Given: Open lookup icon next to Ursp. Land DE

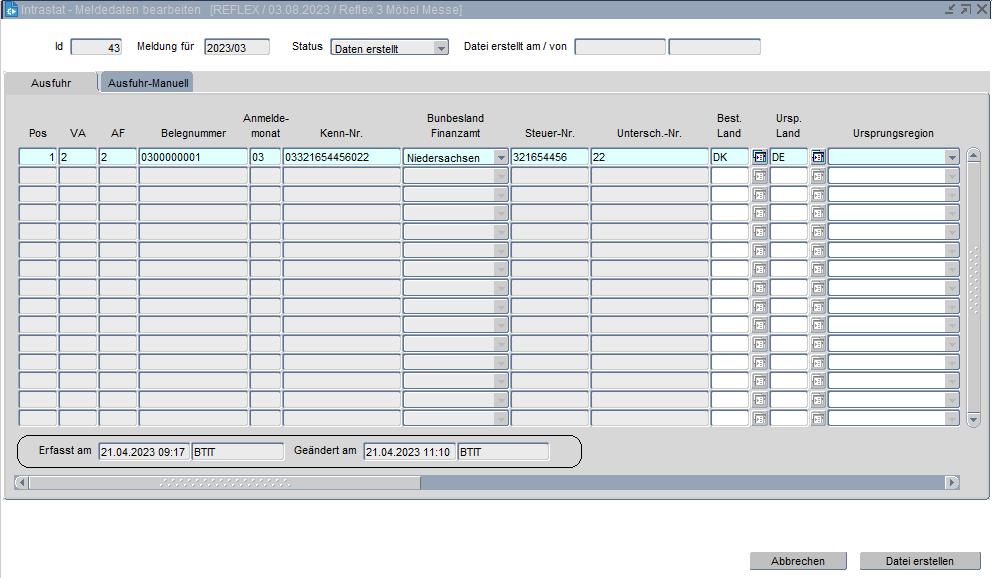Looking at the screenshot, I should tap(817, 157).
